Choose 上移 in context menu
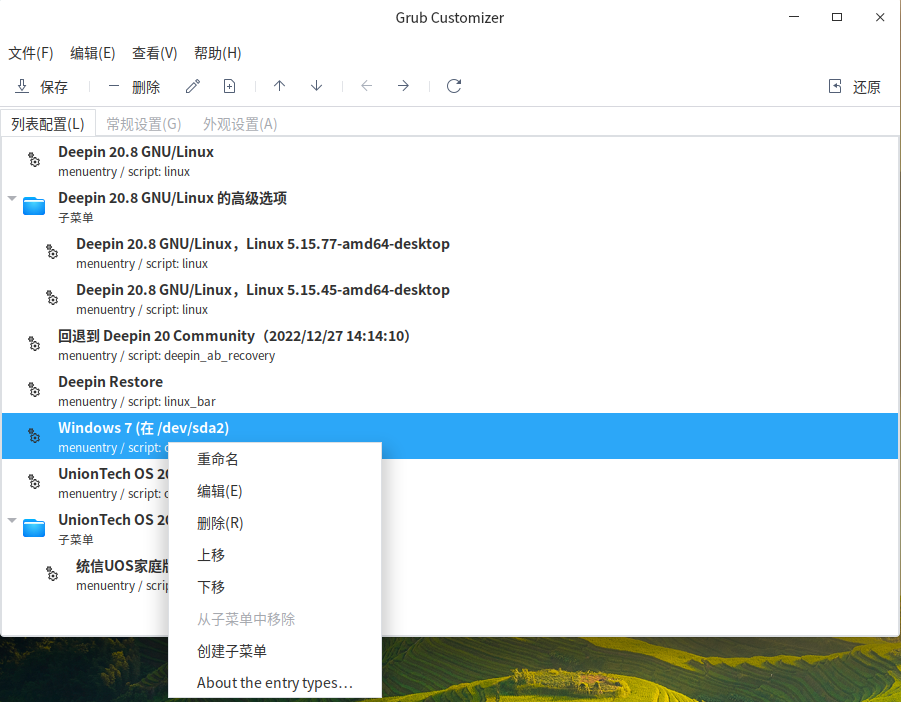The width and height of the screenshot is (901, 702). (275, 555)
